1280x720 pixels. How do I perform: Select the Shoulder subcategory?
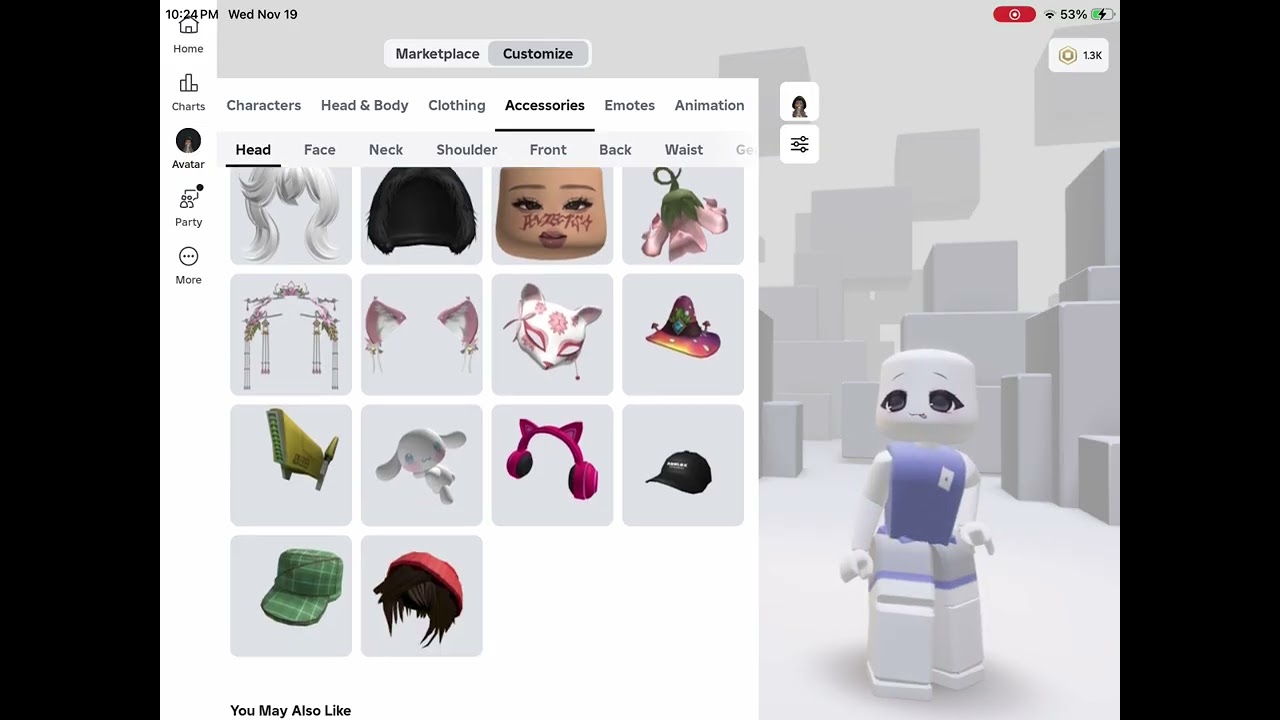point(466,150)
